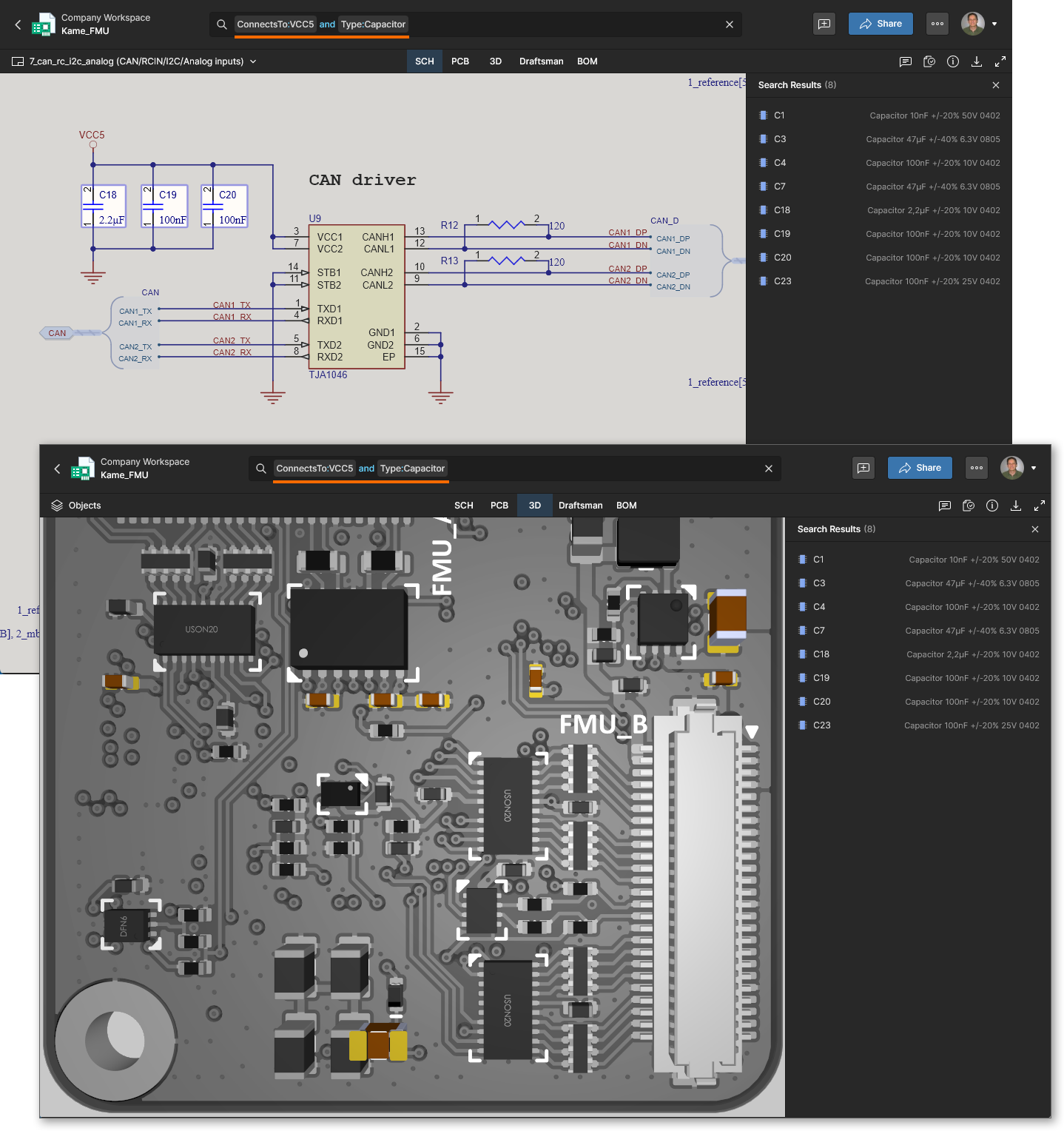Click sheet icon beside 7_can_rc_i2c_analog name
The width and height of the screenshot is (1064, 1131).
click(18, 61)
